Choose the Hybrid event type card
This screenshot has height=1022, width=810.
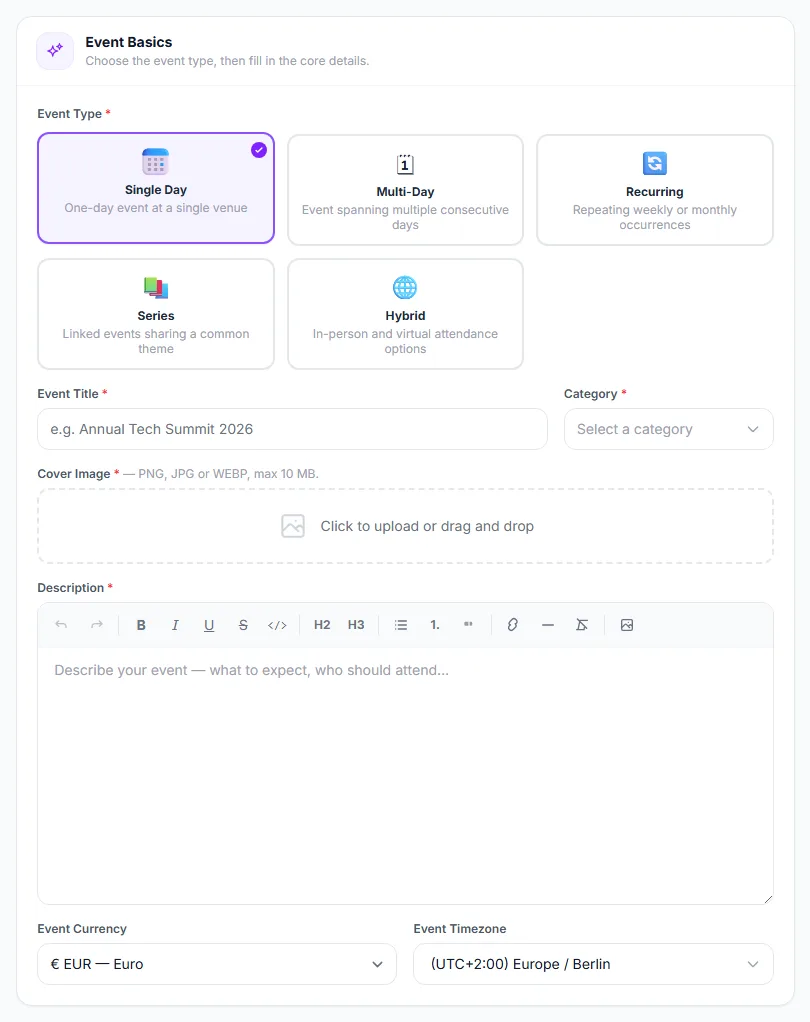[405, 314]
